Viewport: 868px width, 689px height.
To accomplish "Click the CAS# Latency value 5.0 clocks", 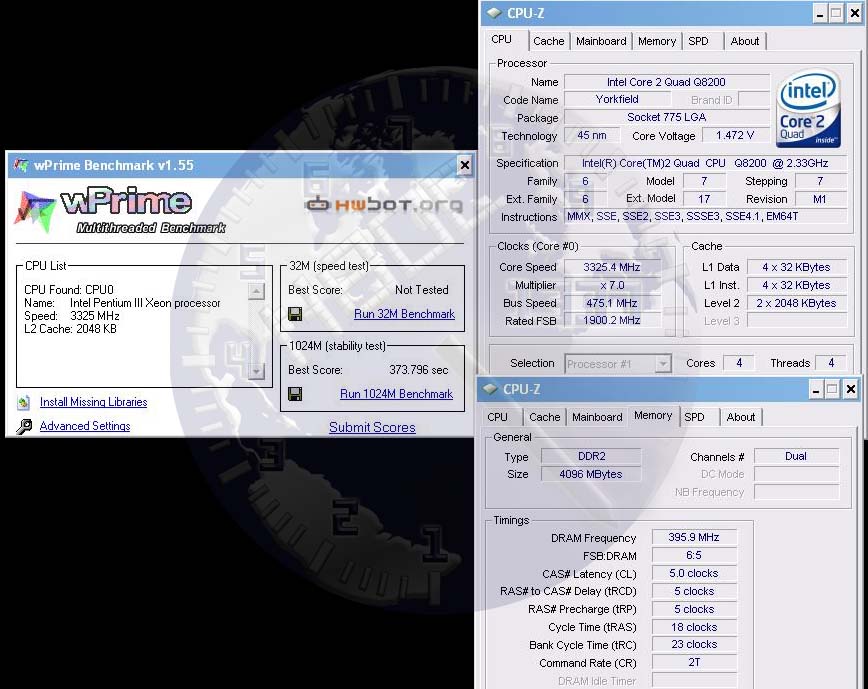I will [694, 573].
